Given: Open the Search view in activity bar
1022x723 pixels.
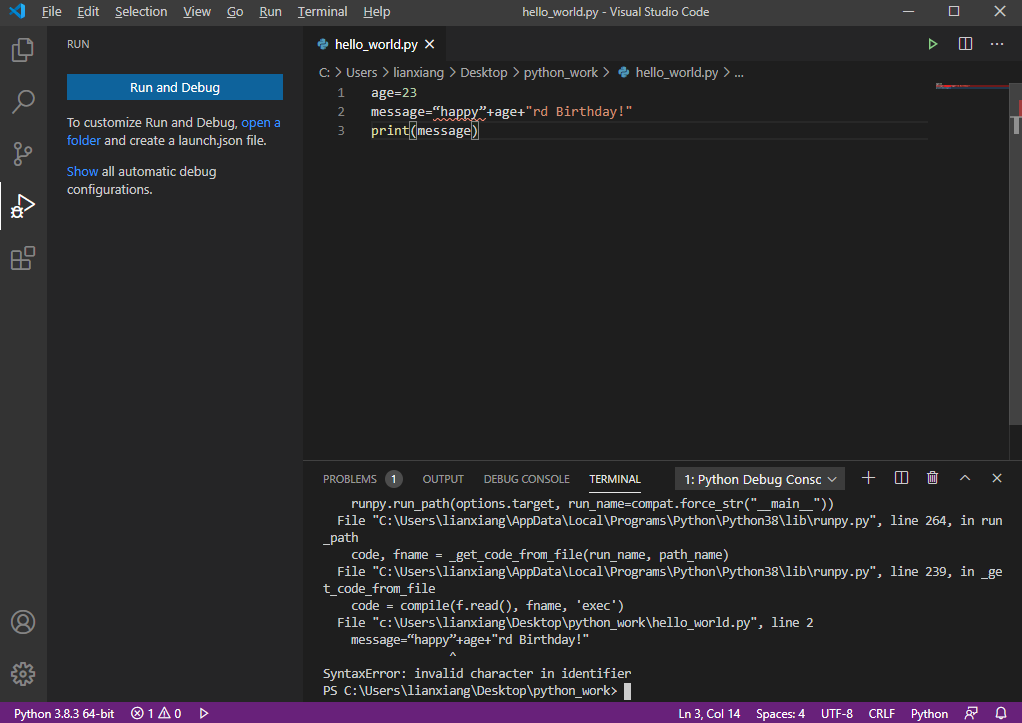Looking at the screenshot, I should 23,102.
